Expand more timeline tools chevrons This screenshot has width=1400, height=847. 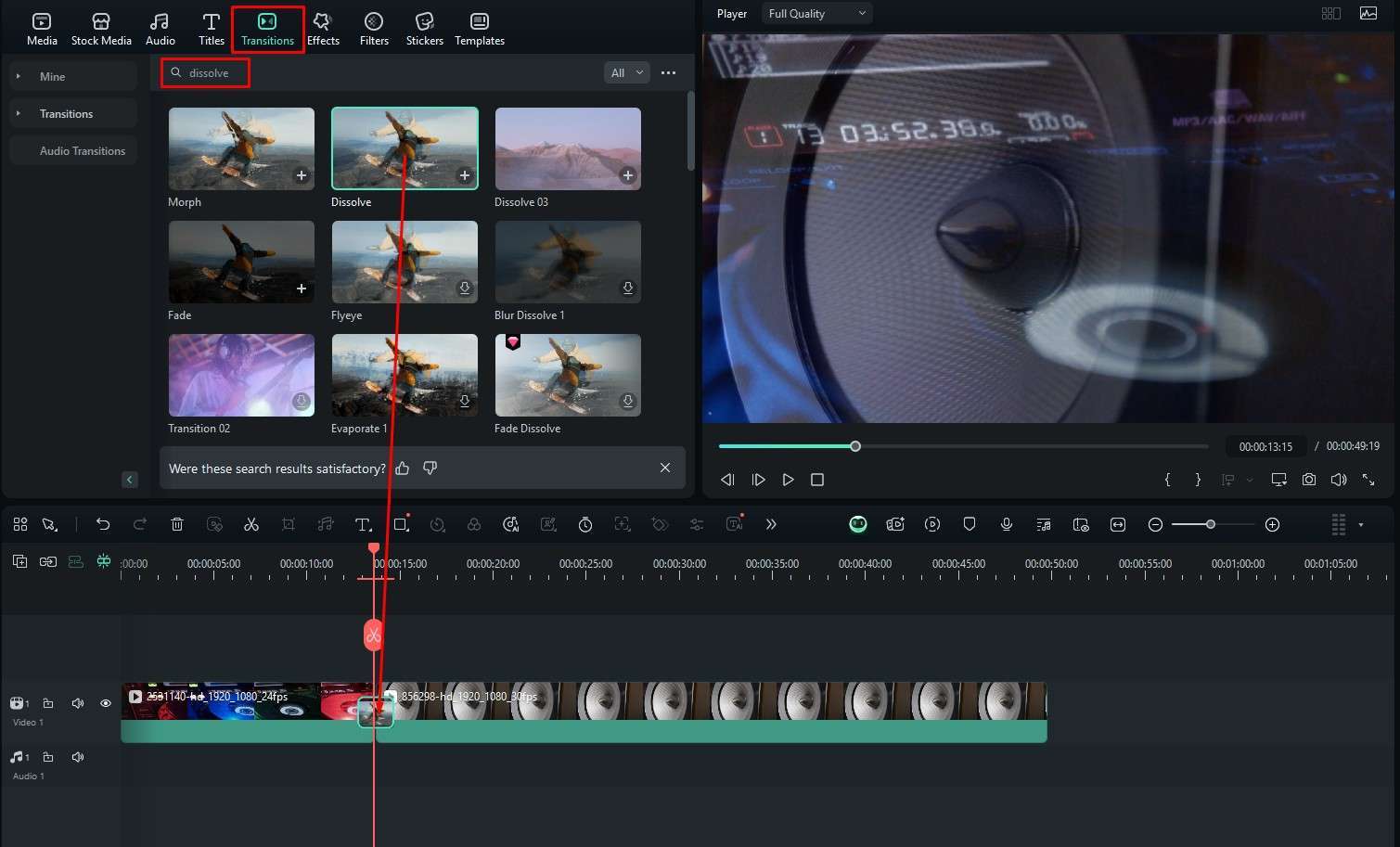pos(771,524)
